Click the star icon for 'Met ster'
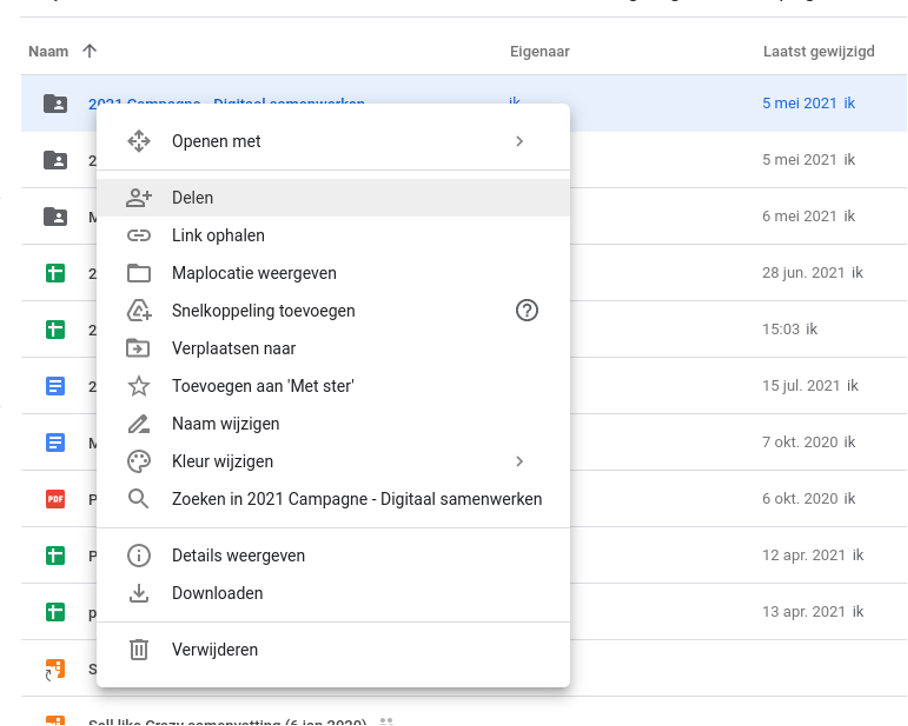Image resolution: width=908 pixels, height=726 pixels. pyautogui.click(x=139, y=386)
